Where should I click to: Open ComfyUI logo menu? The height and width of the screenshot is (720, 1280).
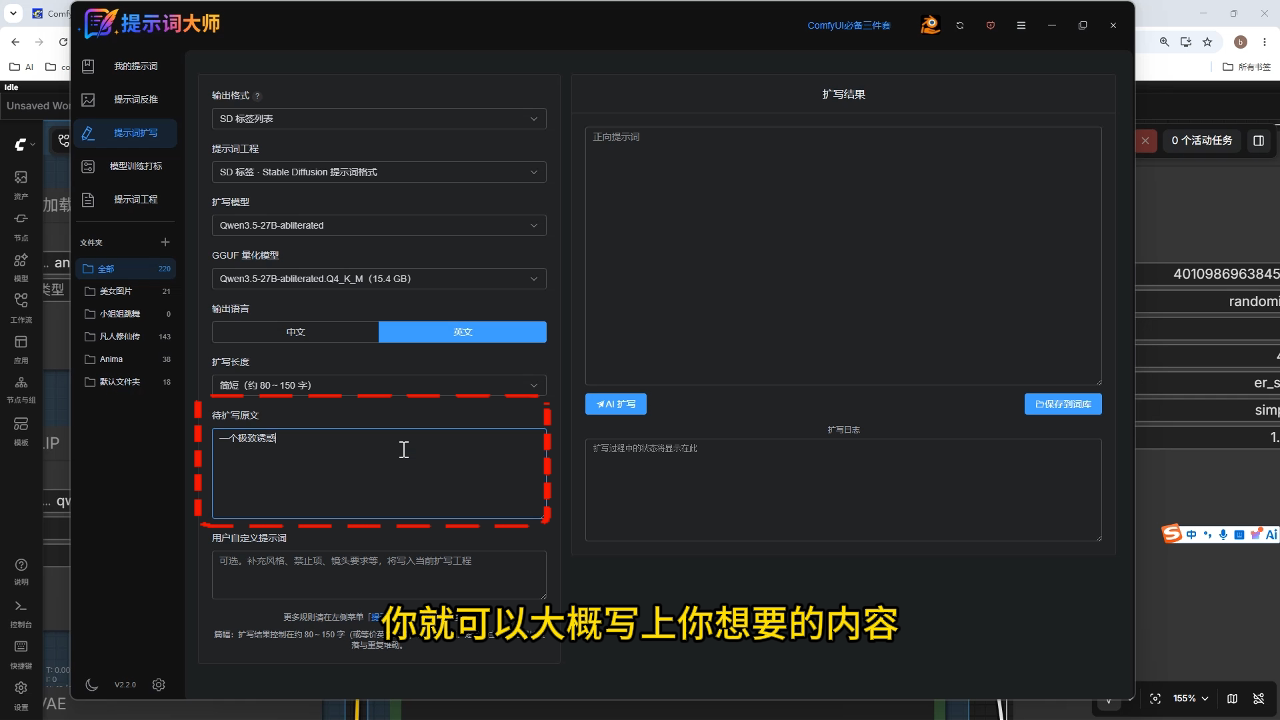[x=24, y=145]
